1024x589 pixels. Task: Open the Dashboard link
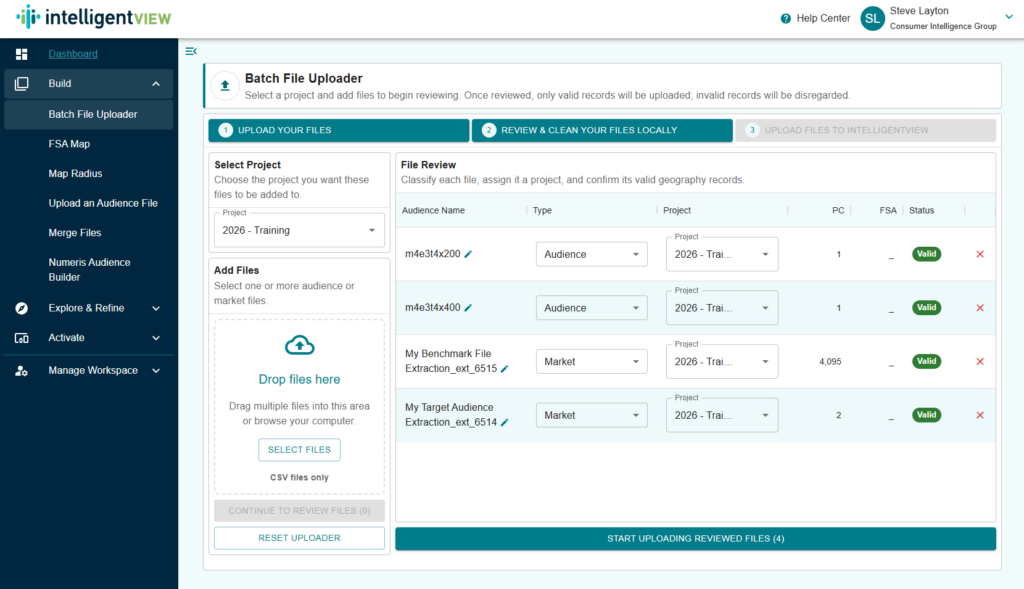coord(73,54)
